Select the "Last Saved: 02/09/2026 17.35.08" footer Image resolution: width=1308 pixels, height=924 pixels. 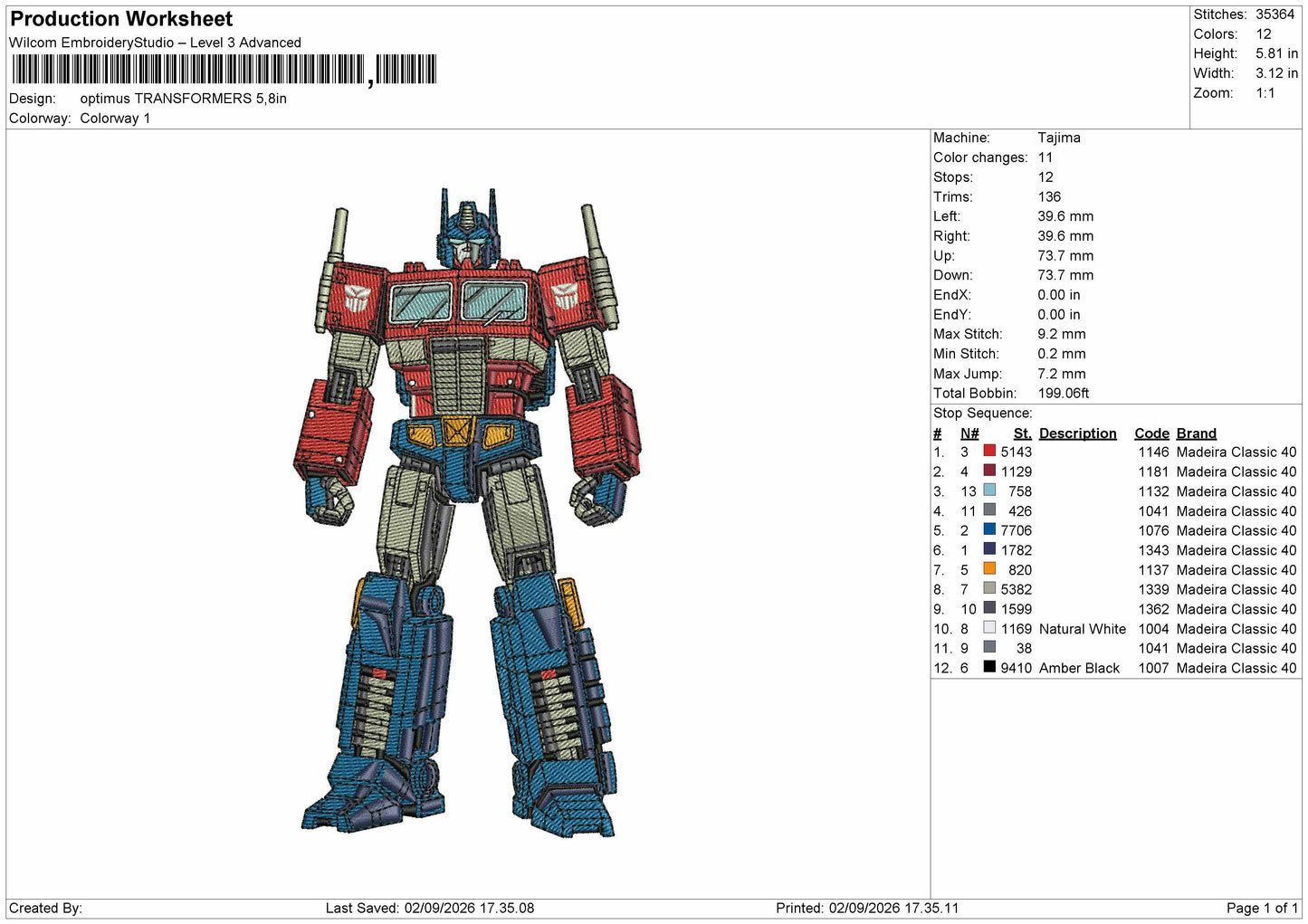pos(430,908)
